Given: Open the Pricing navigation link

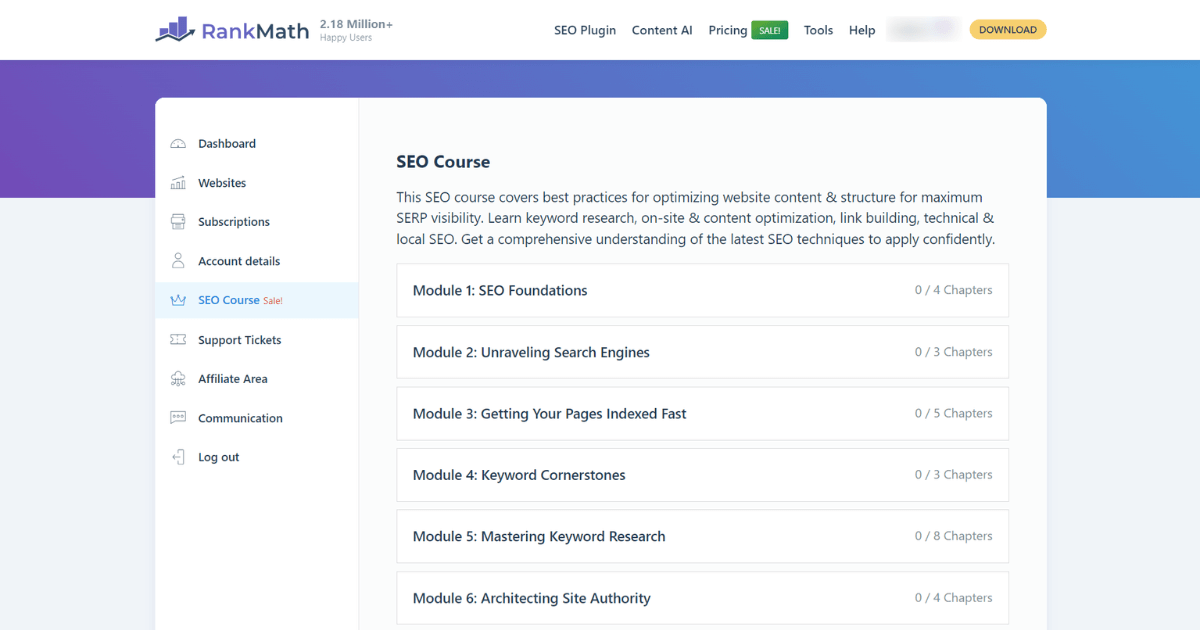Looking at the screenshot, I should [728, 30].
